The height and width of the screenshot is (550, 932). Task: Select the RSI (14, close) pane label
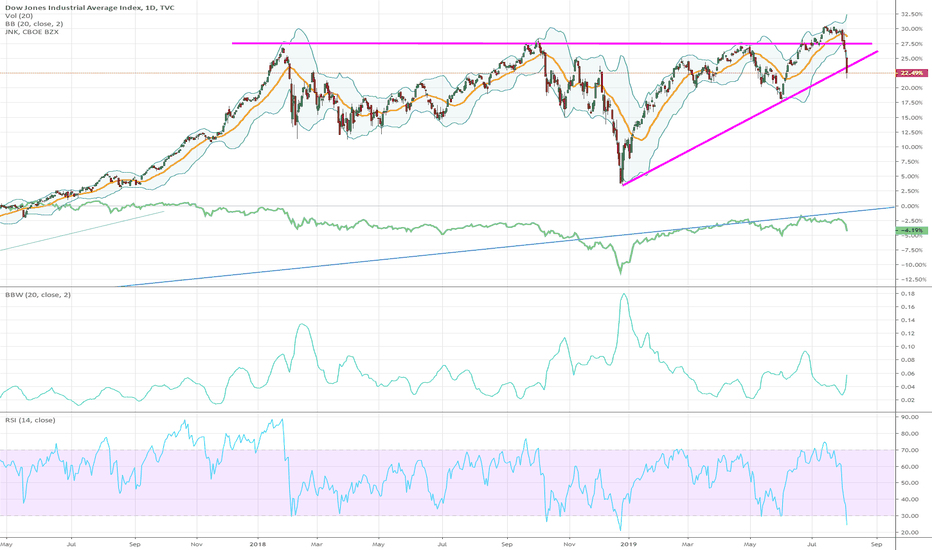click(x=30, y=420)
